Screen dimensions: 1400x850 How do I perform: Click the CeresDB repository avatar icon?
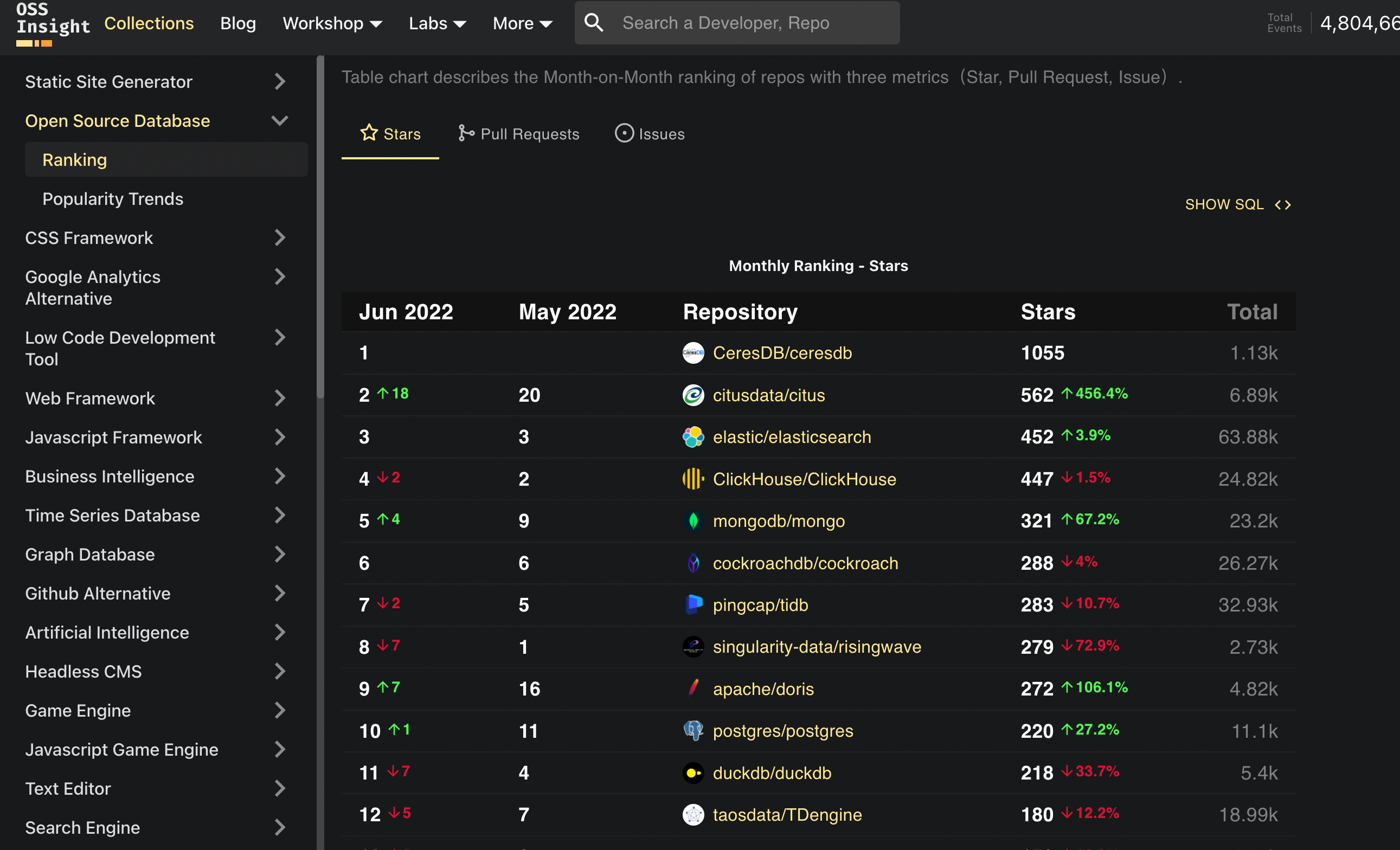click(692, 353)
